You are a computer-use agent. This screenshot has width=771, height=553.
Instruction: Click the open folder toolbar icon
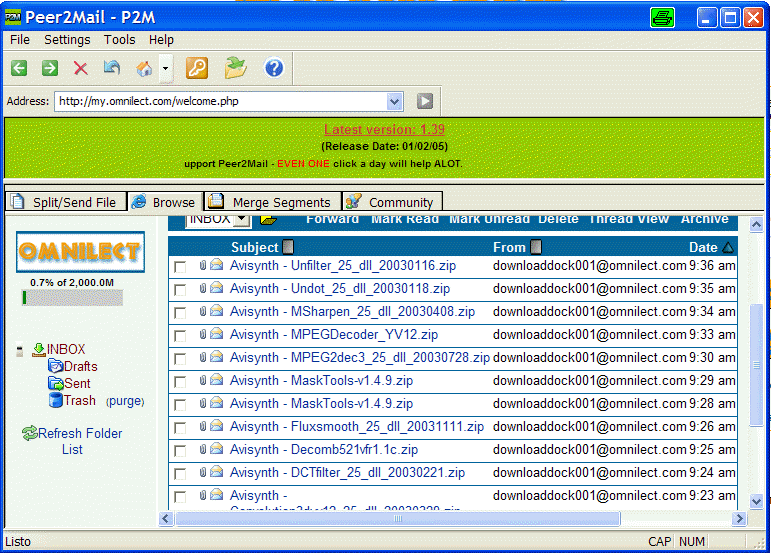[236, 68]
